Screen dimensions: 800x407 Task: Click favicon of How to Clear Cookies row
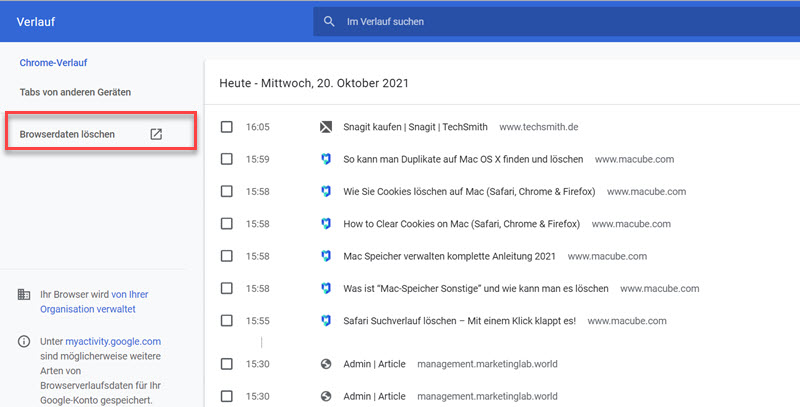pos(326,223)
